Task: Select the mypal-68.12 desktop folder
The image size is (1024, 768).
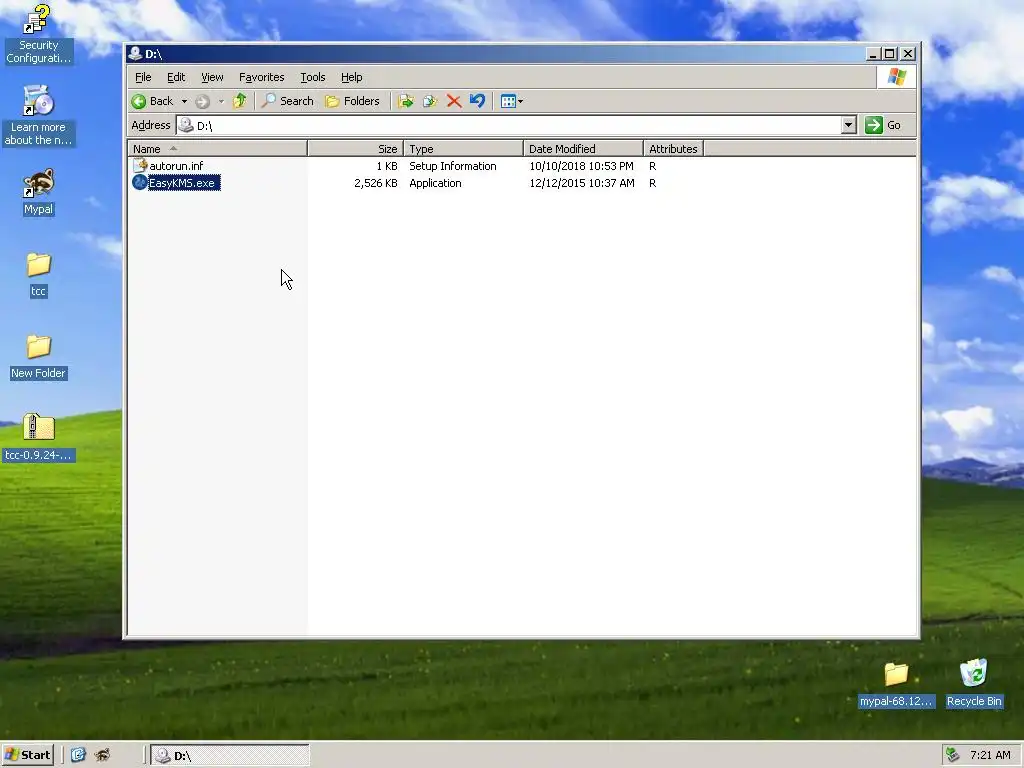Action: coord(896,684)
